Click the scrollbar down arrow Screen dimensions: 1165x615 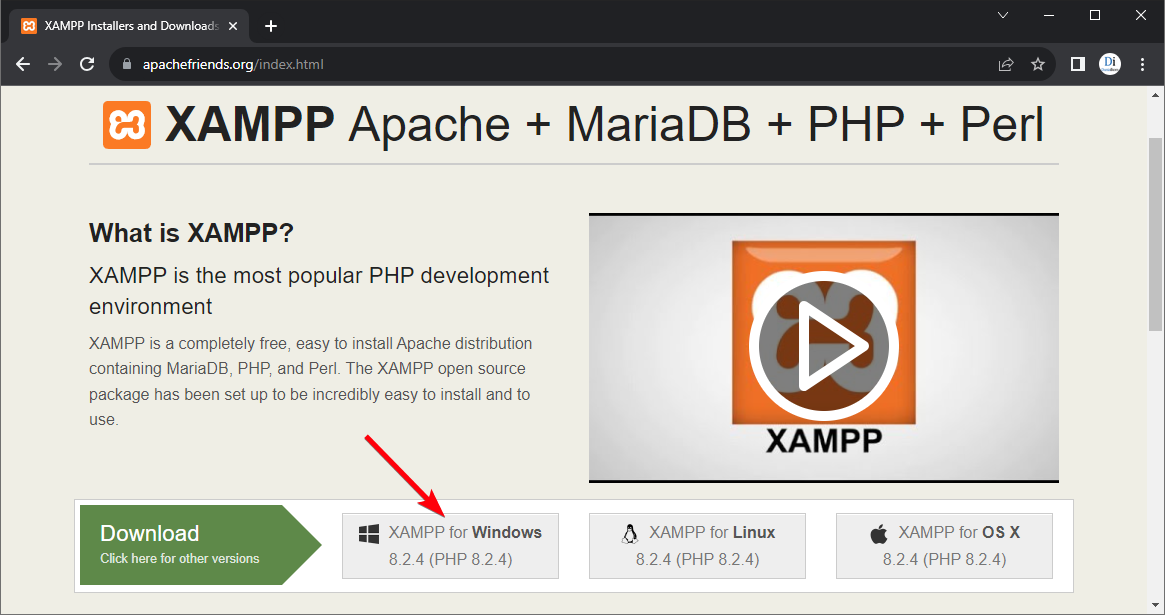1155,605
